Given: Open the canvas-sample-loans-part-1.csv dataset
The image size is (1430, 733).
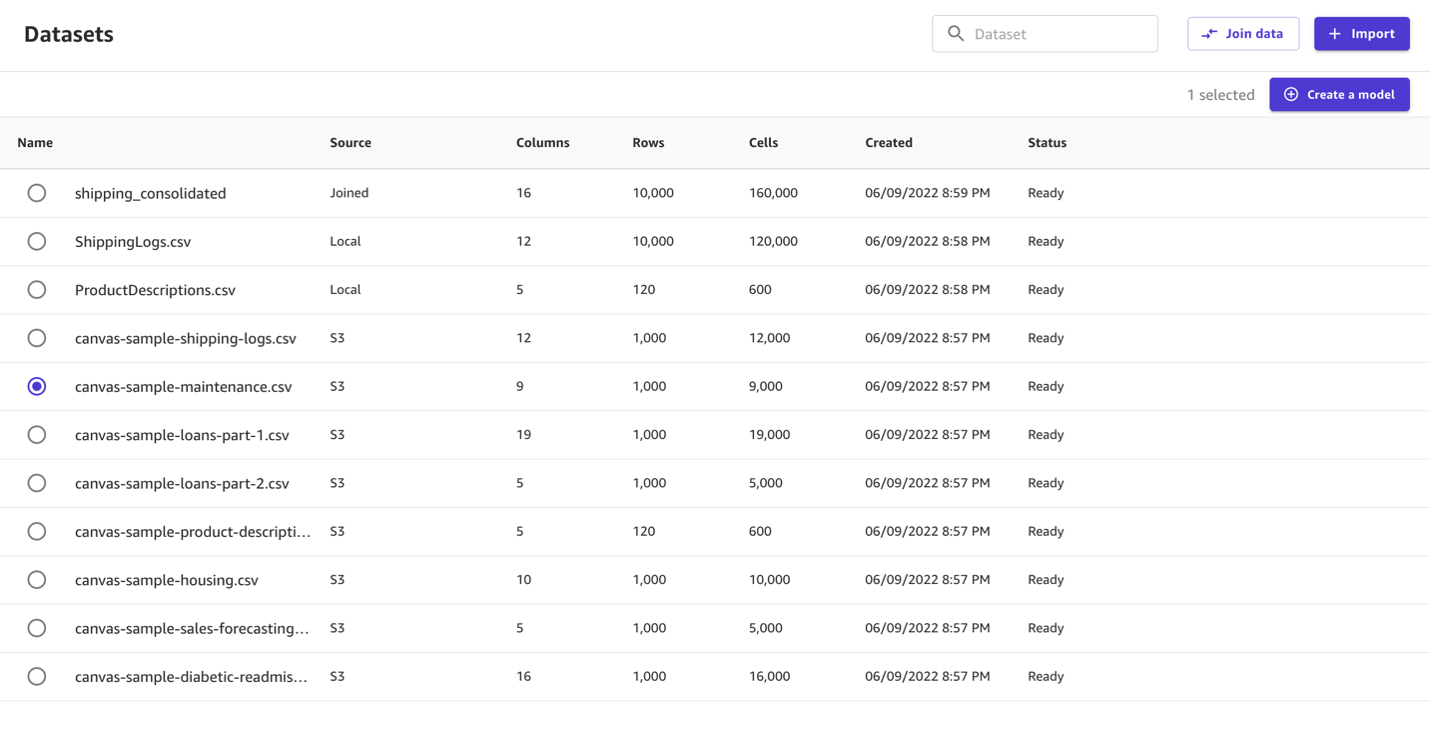Looking at the screenshot, I should 182,435.
